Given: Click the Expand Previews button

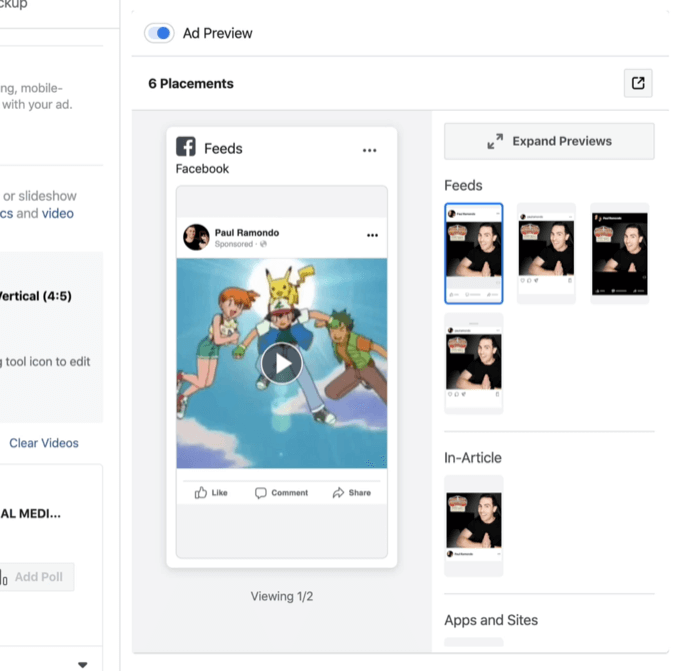Looking at the screenshot, I should pyautogui.click(x=549, y=141).
